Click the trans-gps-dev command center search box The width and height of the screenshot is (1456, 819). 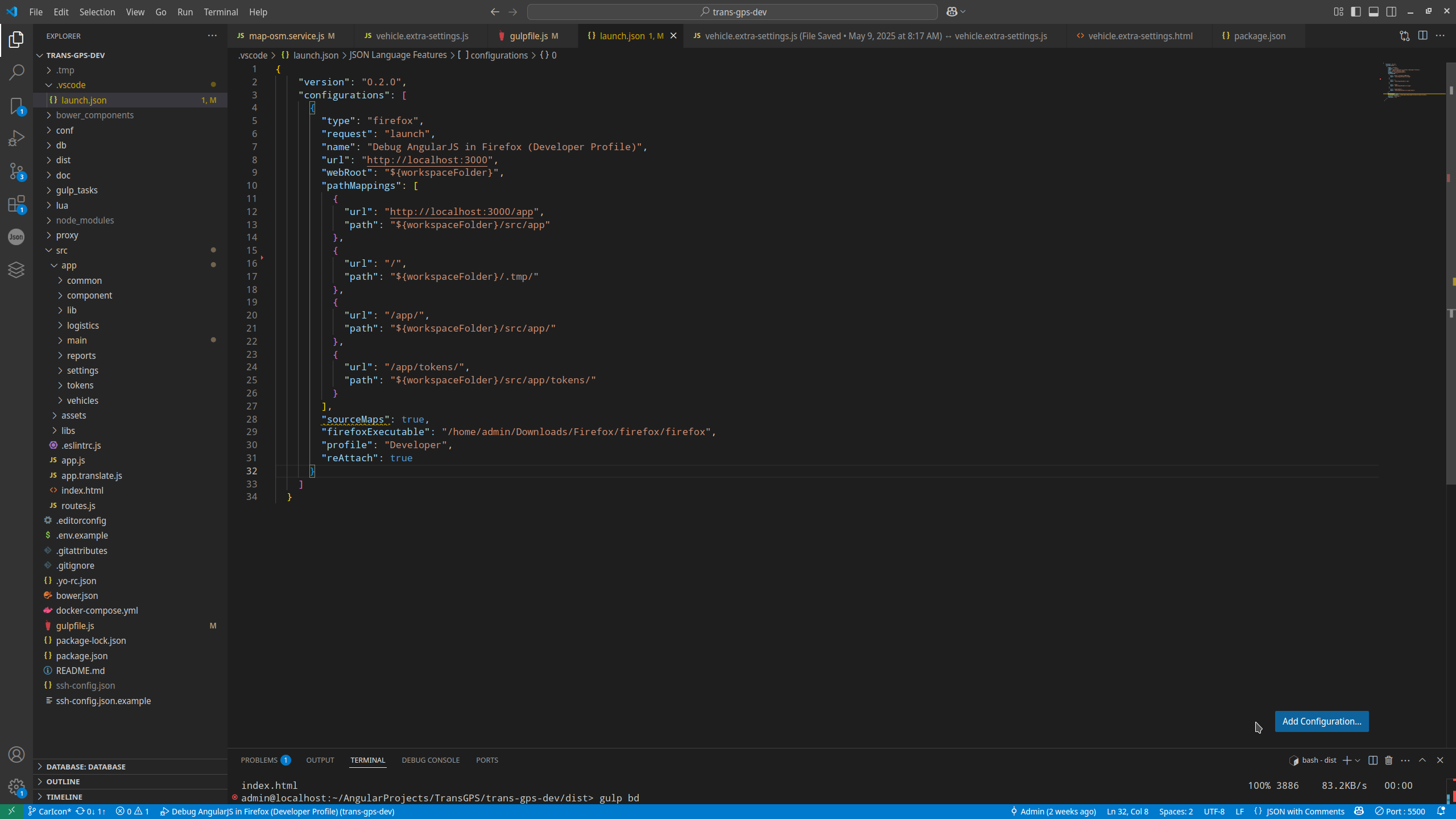733,11
